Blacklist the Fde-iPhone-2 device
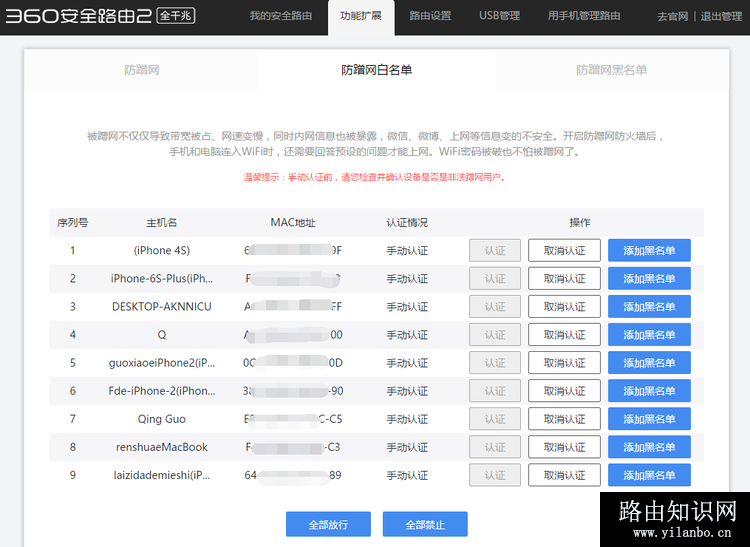The image size is (750, 547). [x=649, y=391]
